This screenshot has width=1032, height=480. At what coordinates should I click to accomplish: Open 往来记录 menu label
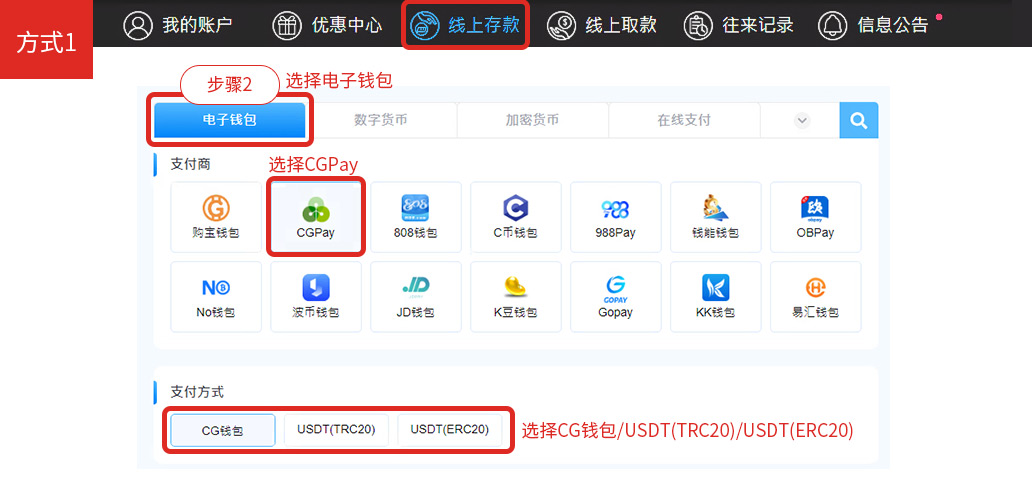(x=758, y=26)
